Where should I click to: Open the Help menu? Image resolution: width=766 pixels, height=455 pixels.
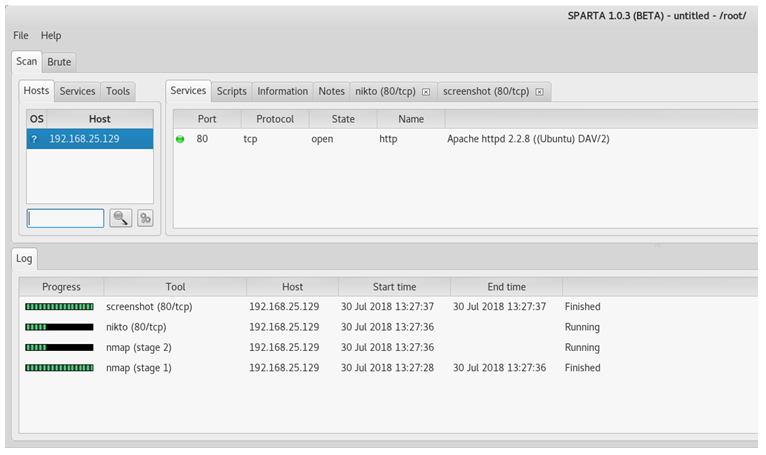tap(51, 36)
